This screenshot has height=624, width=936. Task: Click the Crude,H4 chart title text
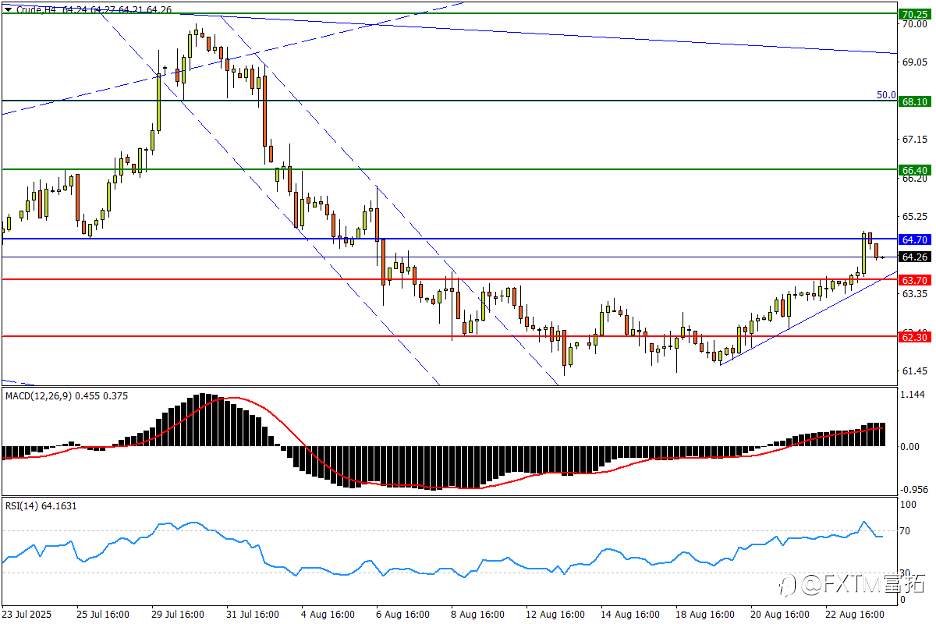coord(37,10)
